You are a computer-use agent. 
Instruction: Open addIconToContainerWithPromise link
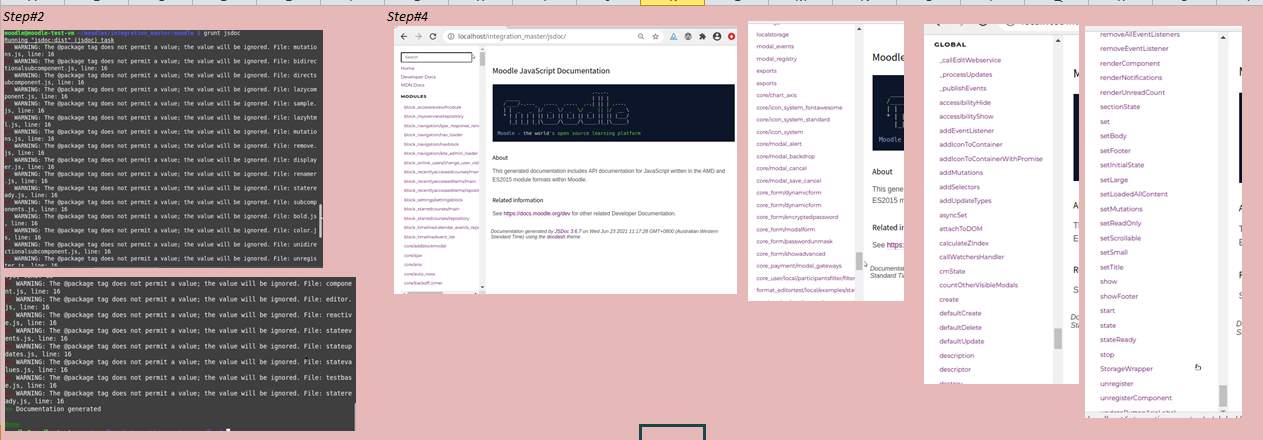(991, 158)
